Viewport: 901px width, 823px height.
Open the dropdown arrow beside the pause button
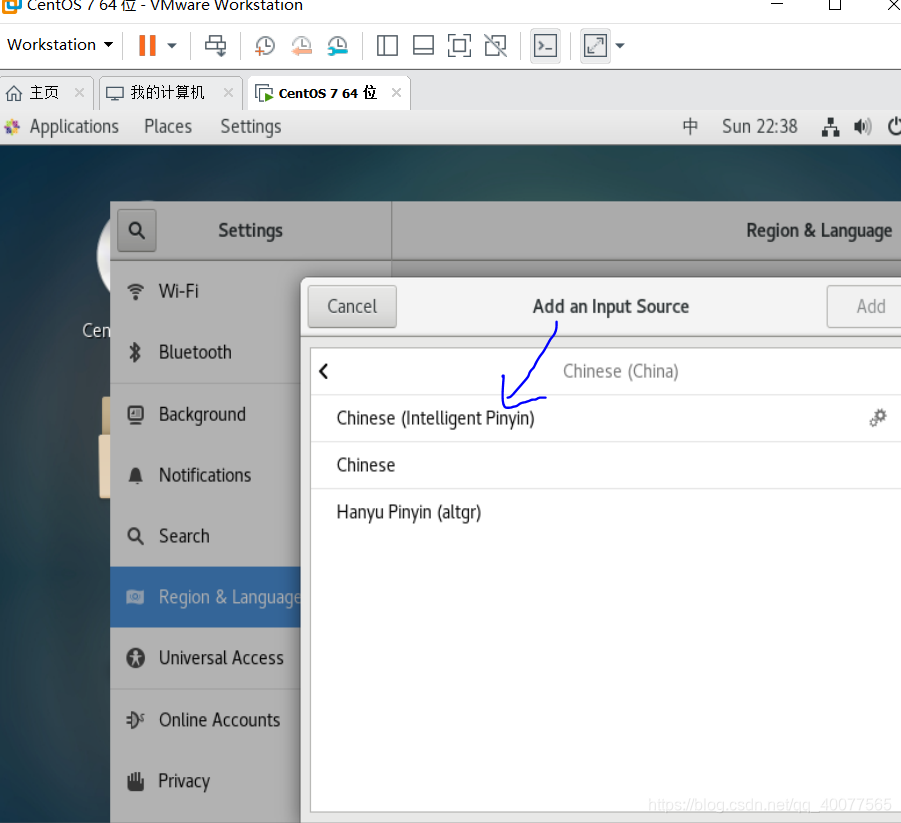pos(172,46)
